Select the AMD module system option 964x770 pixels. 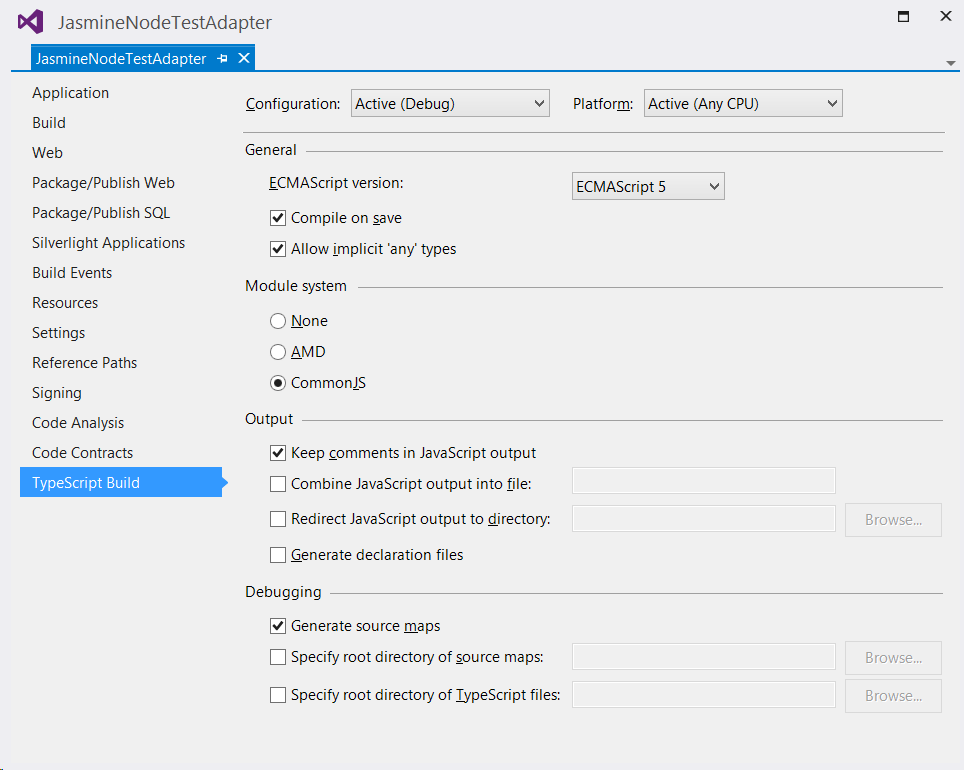pyautogui.click(x=278, y=352)
